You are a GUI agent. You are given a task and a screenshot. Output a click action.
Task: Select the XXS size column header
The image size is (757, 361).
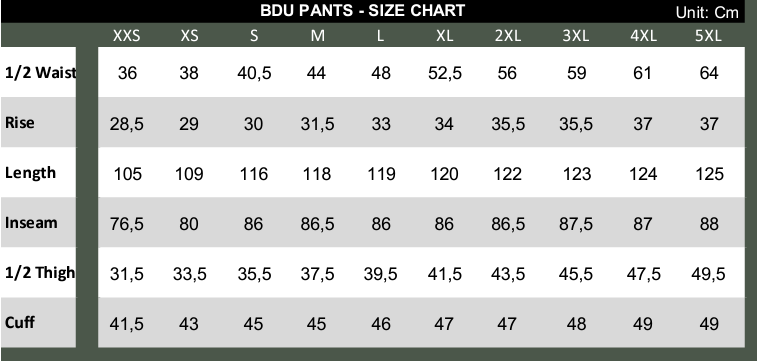tap(126, 36)
